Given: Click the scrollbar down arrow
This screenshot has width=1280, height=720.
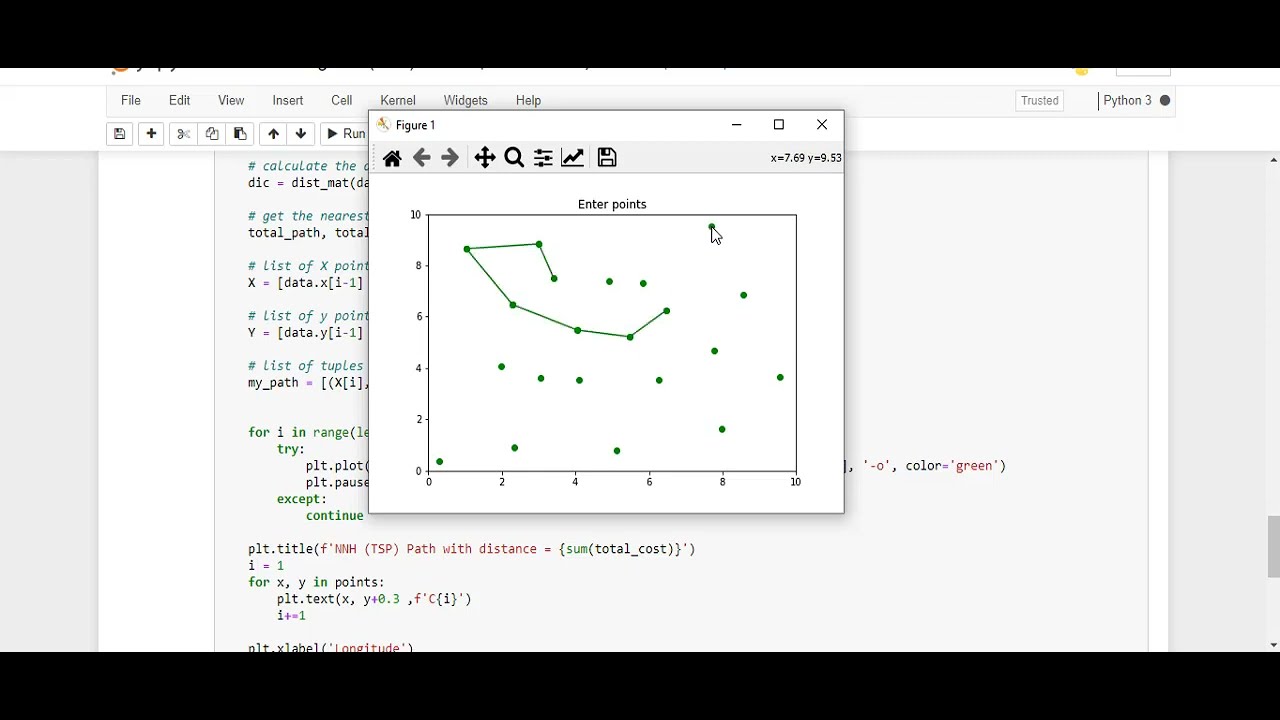Looking at the screenshot, I should [x=1273, y=645].
